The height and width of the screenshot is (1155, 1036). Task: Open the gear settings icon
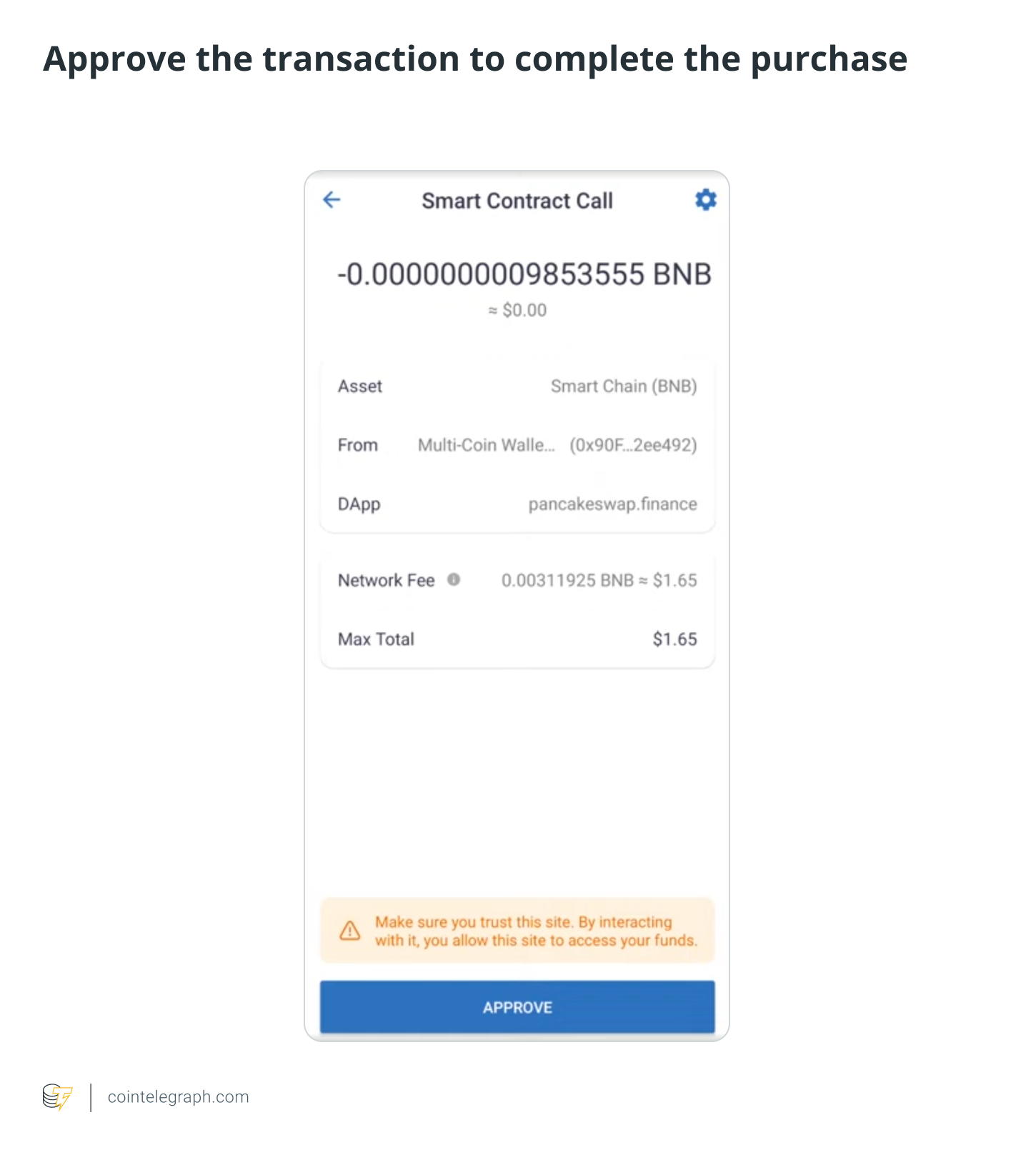click(706, 200)
